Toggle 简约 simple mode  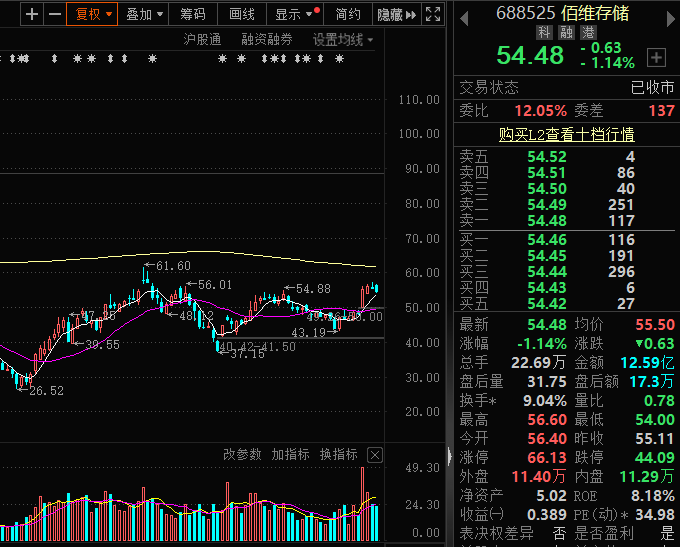(348, 14)
